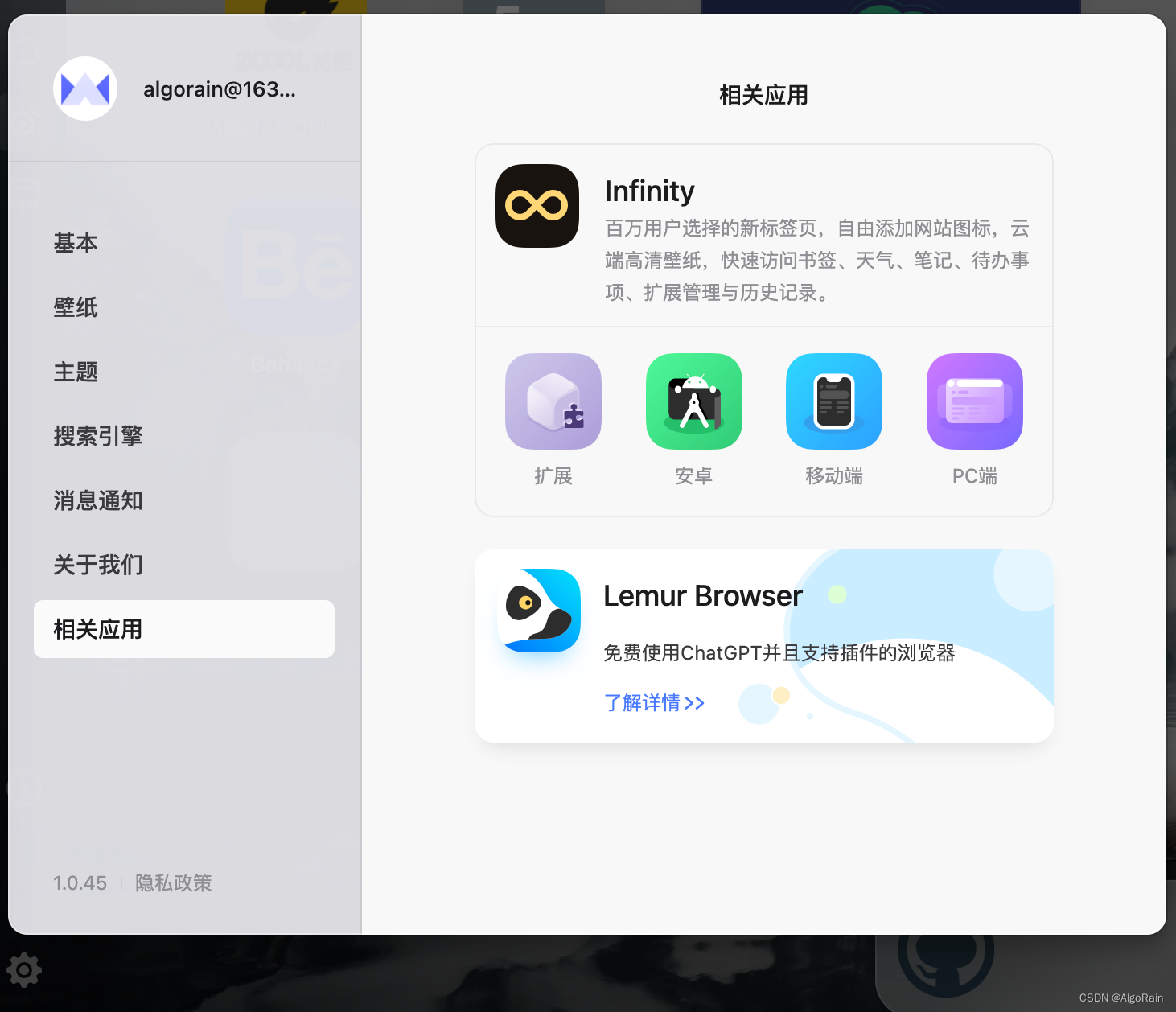Click the version number 1.0.45
The height and width of the screenshot is (1012, 1176).
pyautogui.click(x=80, y=882)
